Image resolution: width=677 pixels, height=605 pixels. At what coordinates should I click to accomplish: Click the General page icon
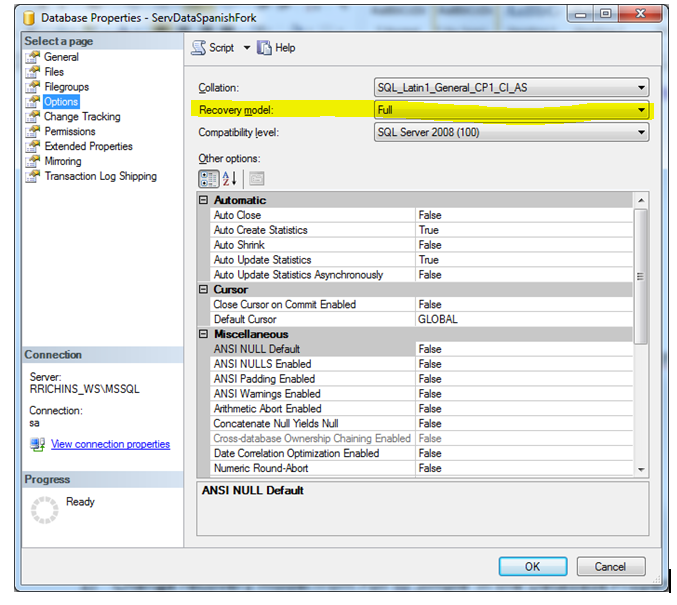click(32, 57)
